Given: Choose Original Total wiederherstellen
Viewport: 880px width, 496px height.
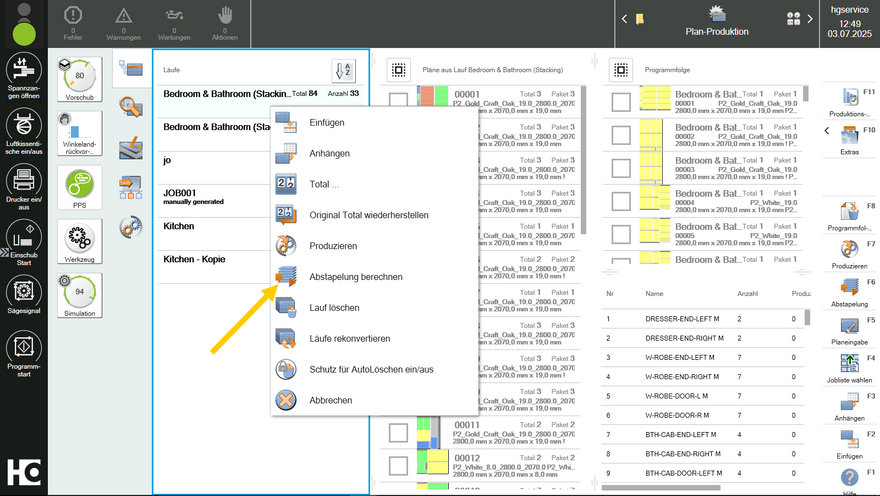Looking at the screenshot, I should pos(374,215).
